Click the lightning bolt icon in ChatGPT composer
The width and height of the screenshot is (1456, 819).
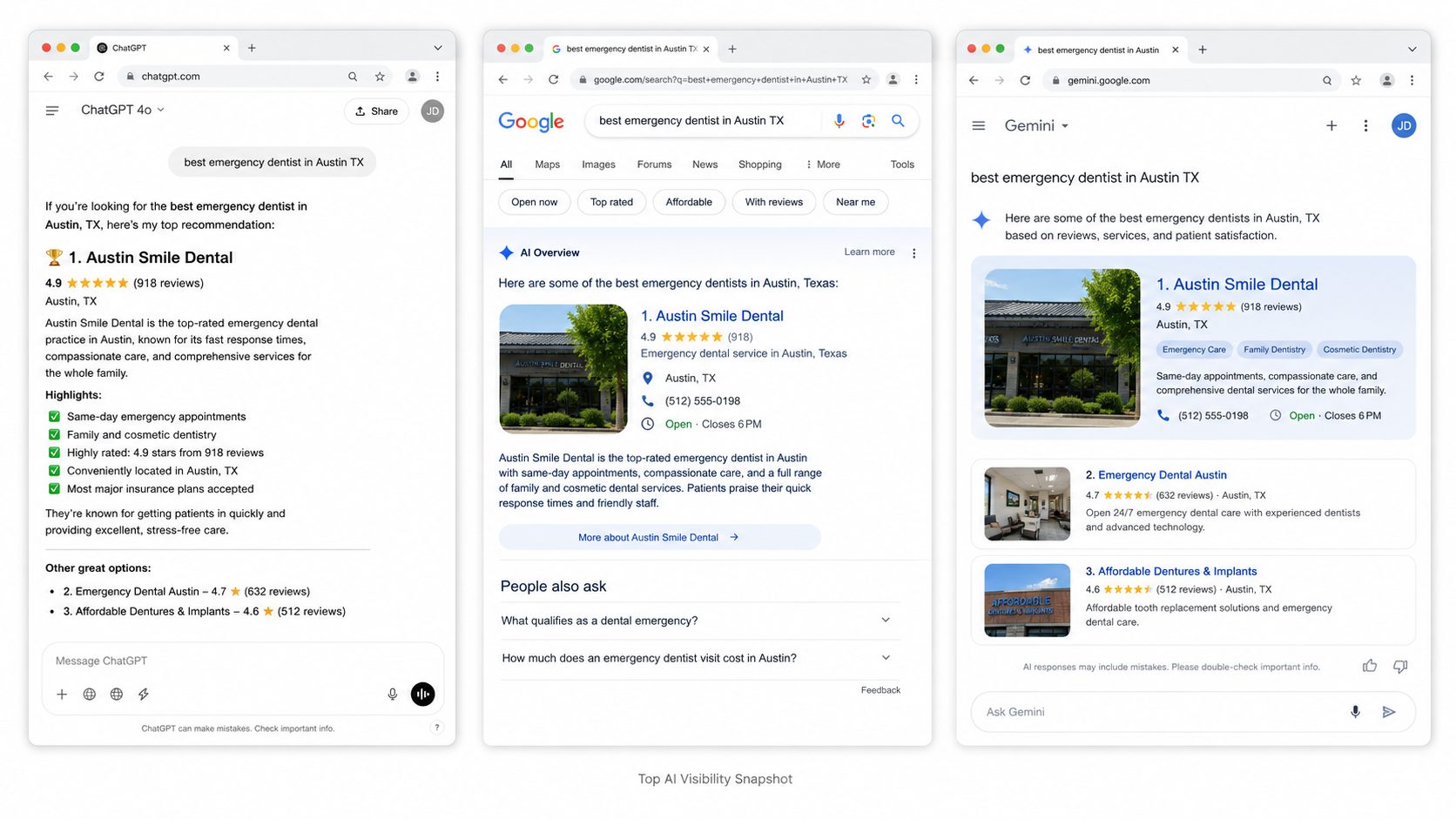pyautogui.click(x=144, y=695)
